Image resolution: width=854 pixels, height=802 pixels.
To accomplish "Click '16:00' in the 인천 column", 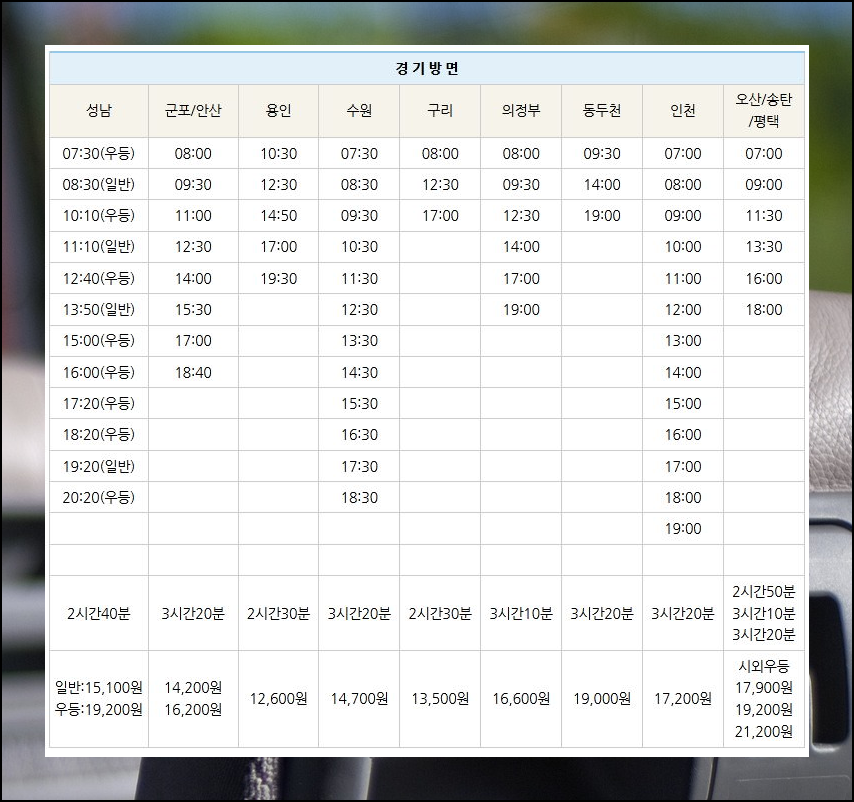I will (x=682, y=434).
